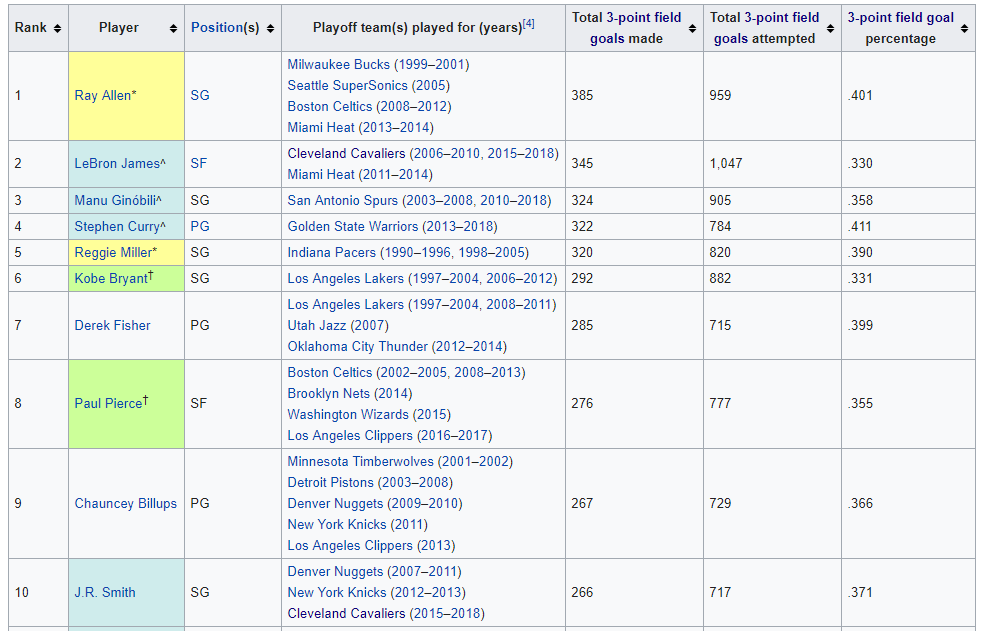This screenshot has height=631, width=982.
Task: Select Reggie Miller's 320 goals made
Action: point(582,252)
